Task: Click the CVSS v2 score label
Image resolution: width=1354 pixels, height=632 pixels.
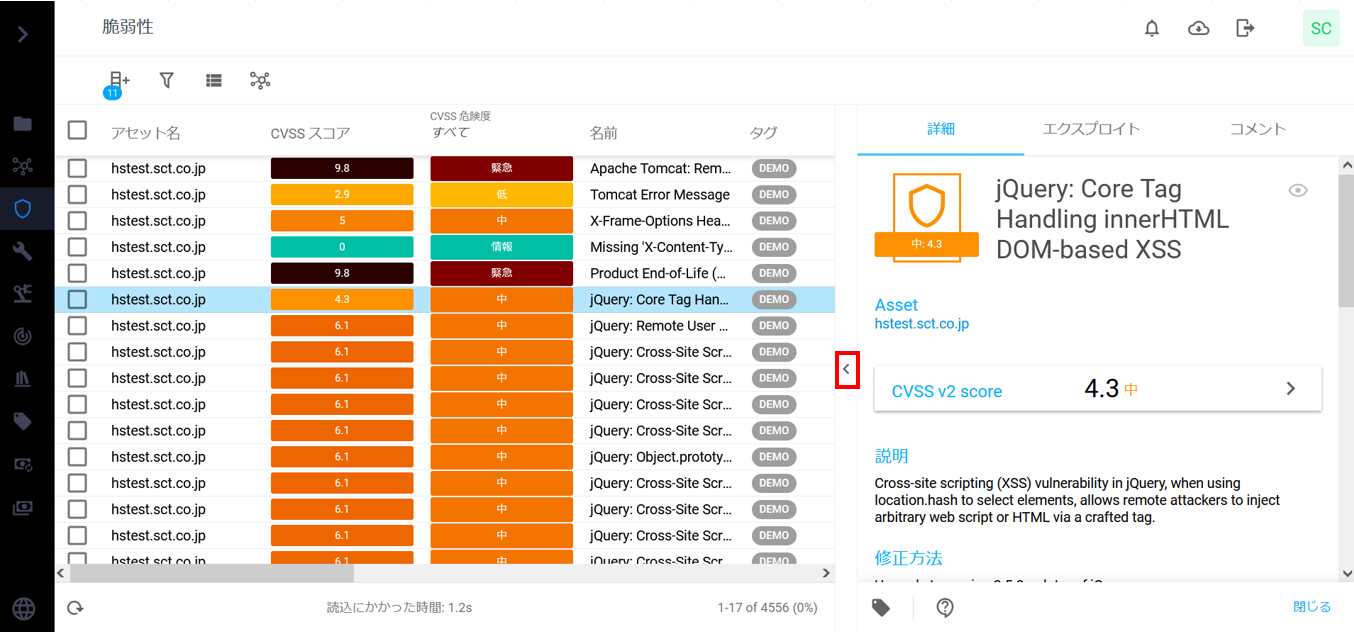Action: pyautogui.click(x=947, y=392)
